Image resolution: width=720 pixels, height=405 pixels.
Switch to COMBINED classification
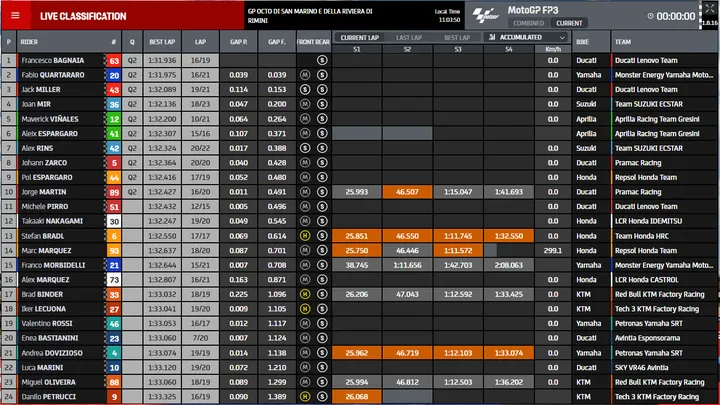pyautogui.click(x=528, y=23)
